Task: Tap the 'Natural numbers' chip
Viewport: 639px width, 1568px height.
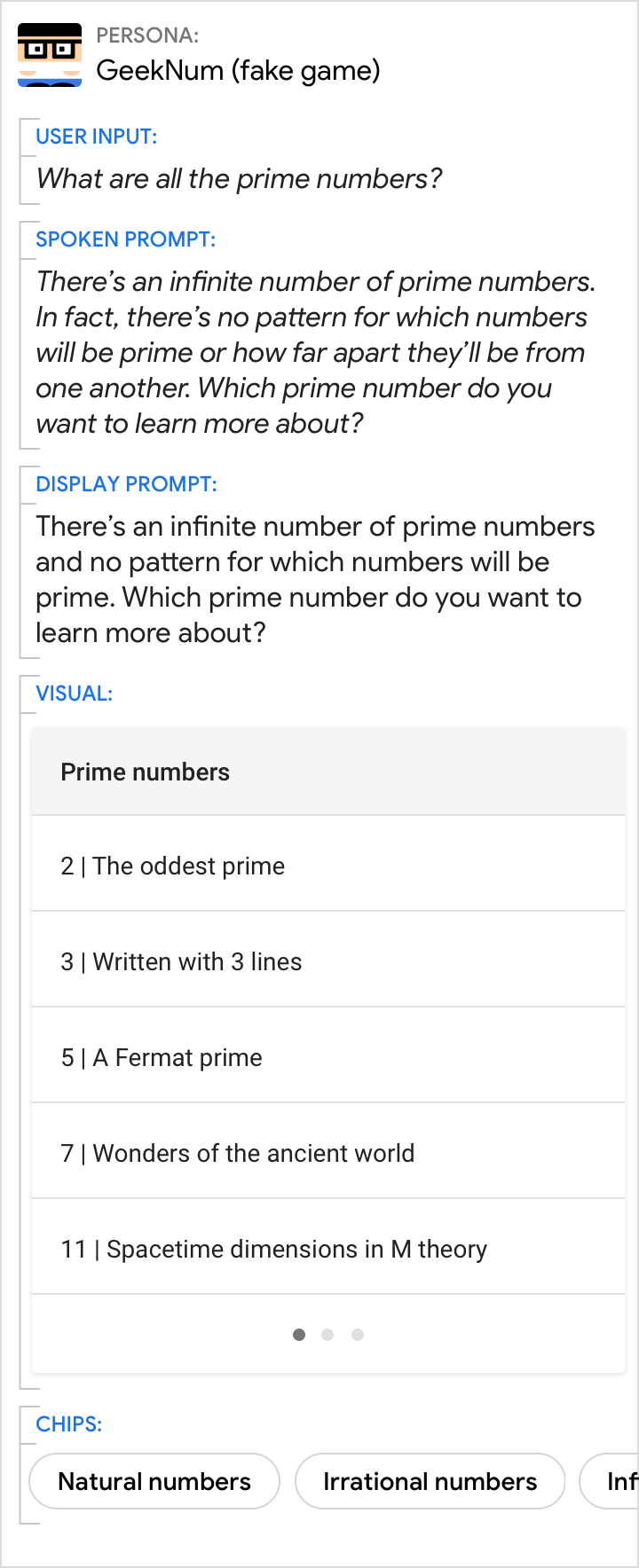Action: coord(154,1481)
